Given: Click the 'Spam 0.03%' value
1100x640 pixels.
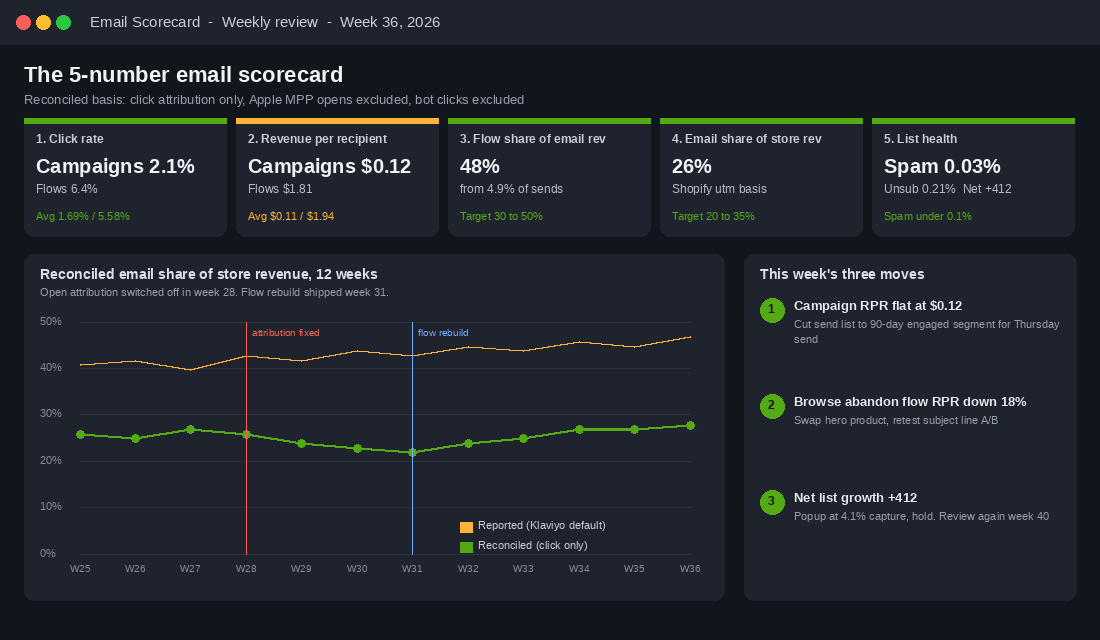Looking at the screenshot, I should 941,166.
